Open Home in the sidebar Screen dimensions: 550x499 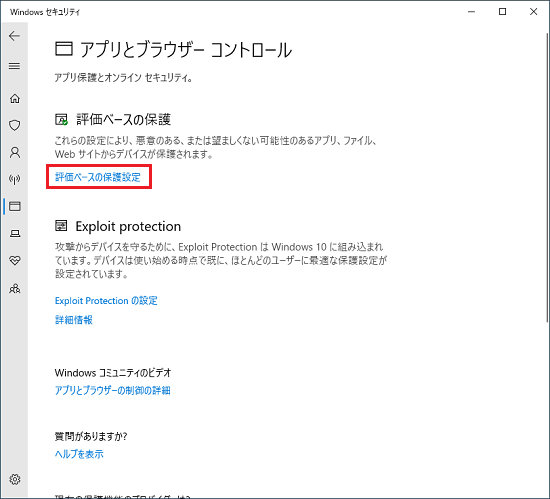click(x=15, y=98)
